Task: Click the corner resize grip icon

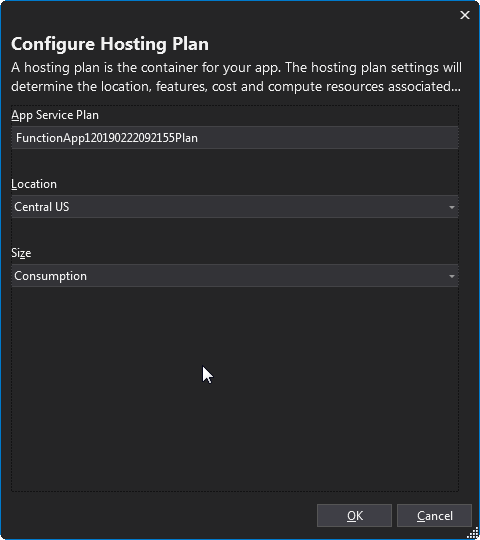Action: click(473, 533)
